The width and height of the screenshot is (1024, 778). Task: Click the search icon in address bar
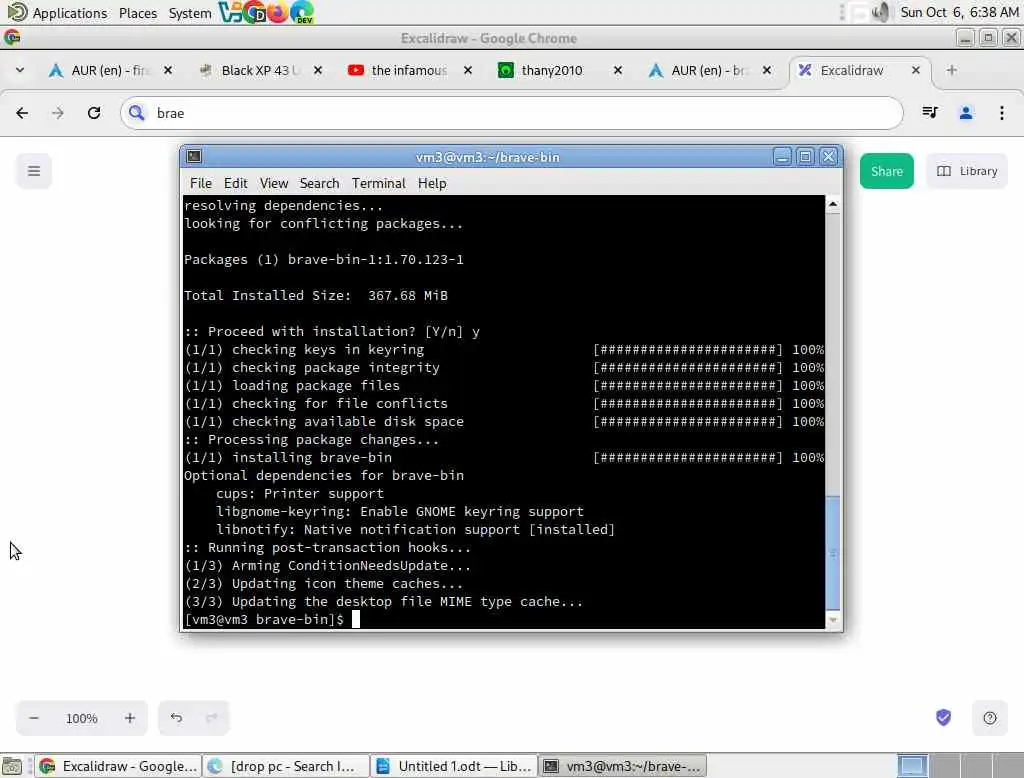tap(136, 113)
